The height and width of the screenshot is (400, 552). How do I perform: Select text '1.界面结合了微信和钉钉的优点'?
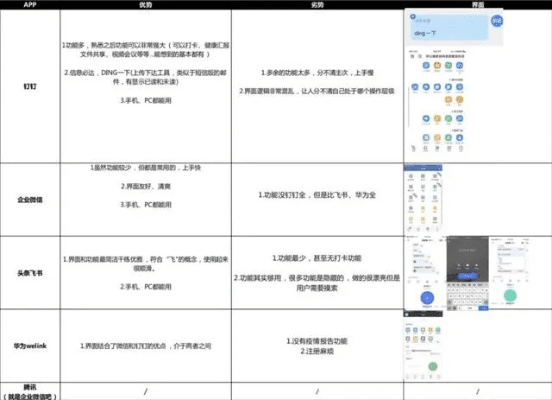(123, 346)
